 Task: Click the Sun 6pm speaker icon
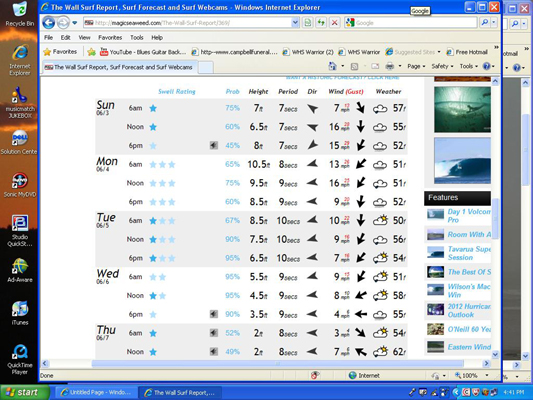pos(213,145)
